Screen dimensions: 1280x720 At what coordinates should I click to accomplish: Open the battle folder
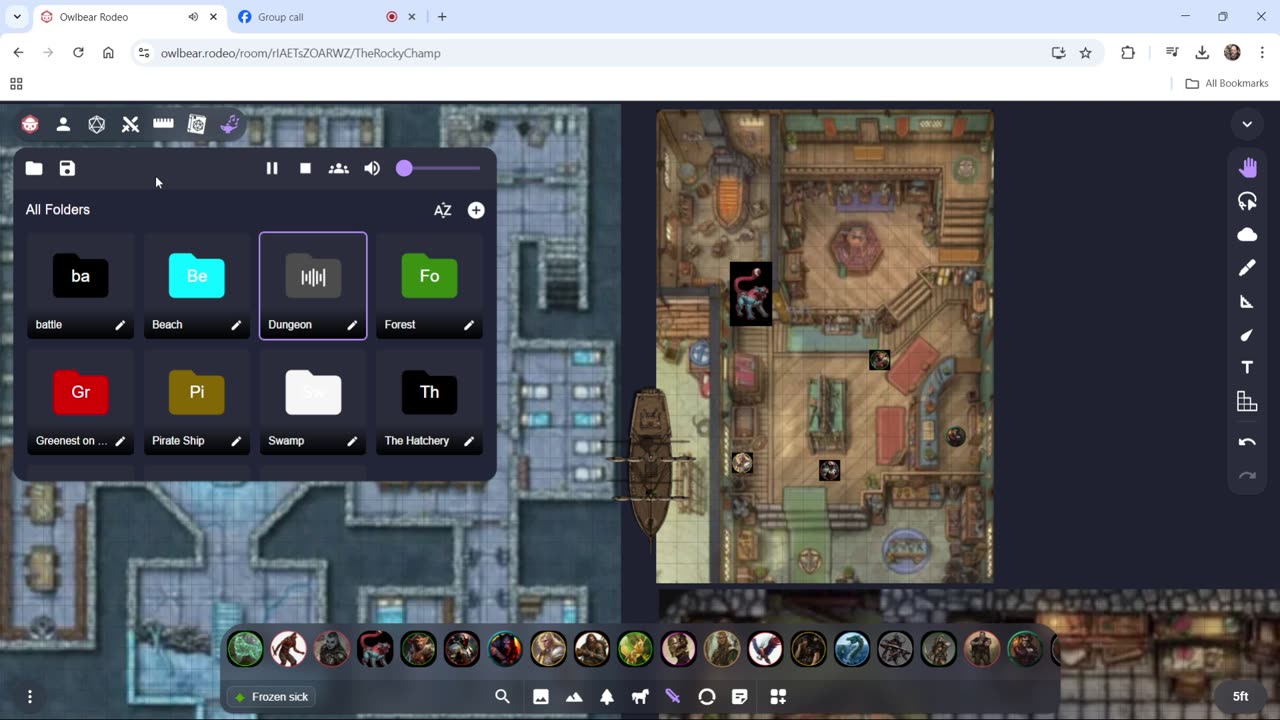(81, 286)
